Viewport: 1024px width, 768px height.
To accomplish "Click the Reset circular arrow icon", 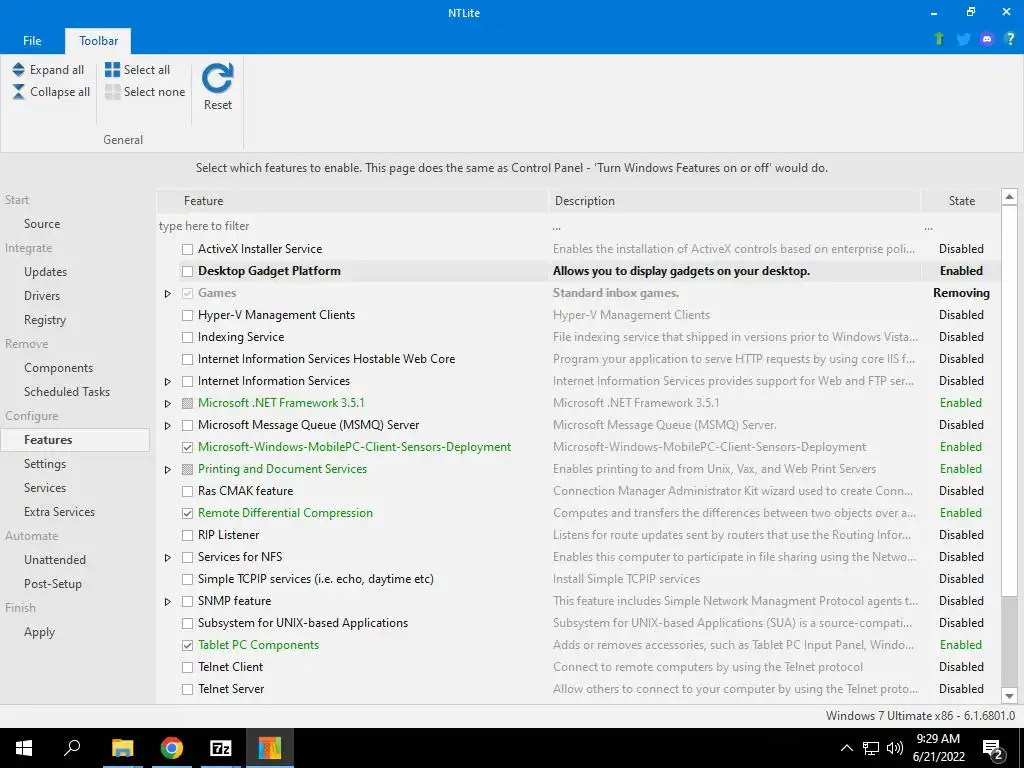I will [217, 78].
